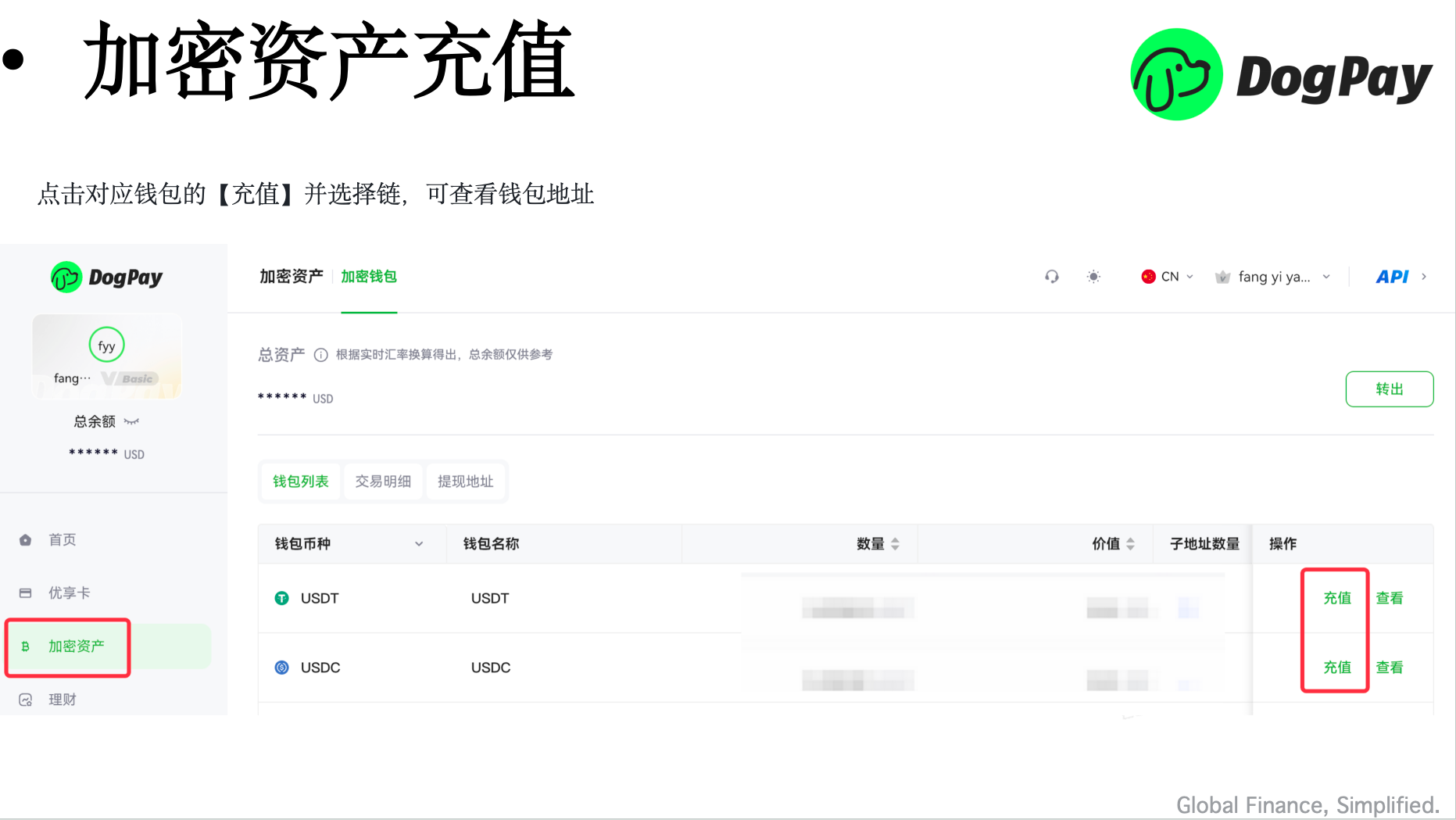
Task: Click the fyy avatar circle
Action: (107, 345)
